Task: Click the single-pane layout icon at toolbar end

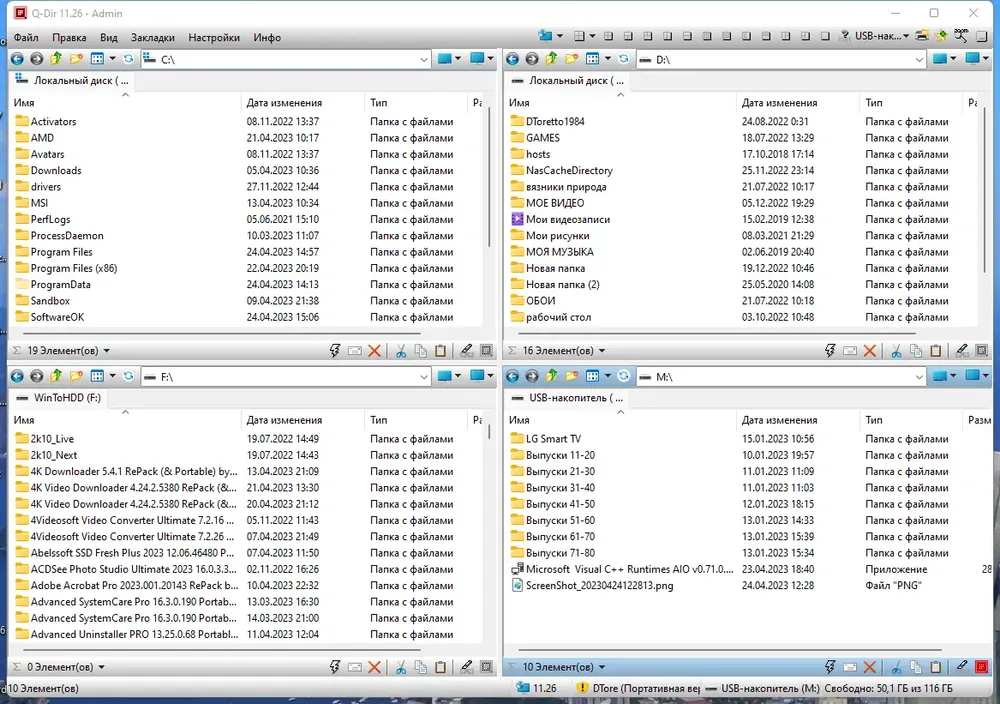Action: pyautogui.click(x=983, y=36)
